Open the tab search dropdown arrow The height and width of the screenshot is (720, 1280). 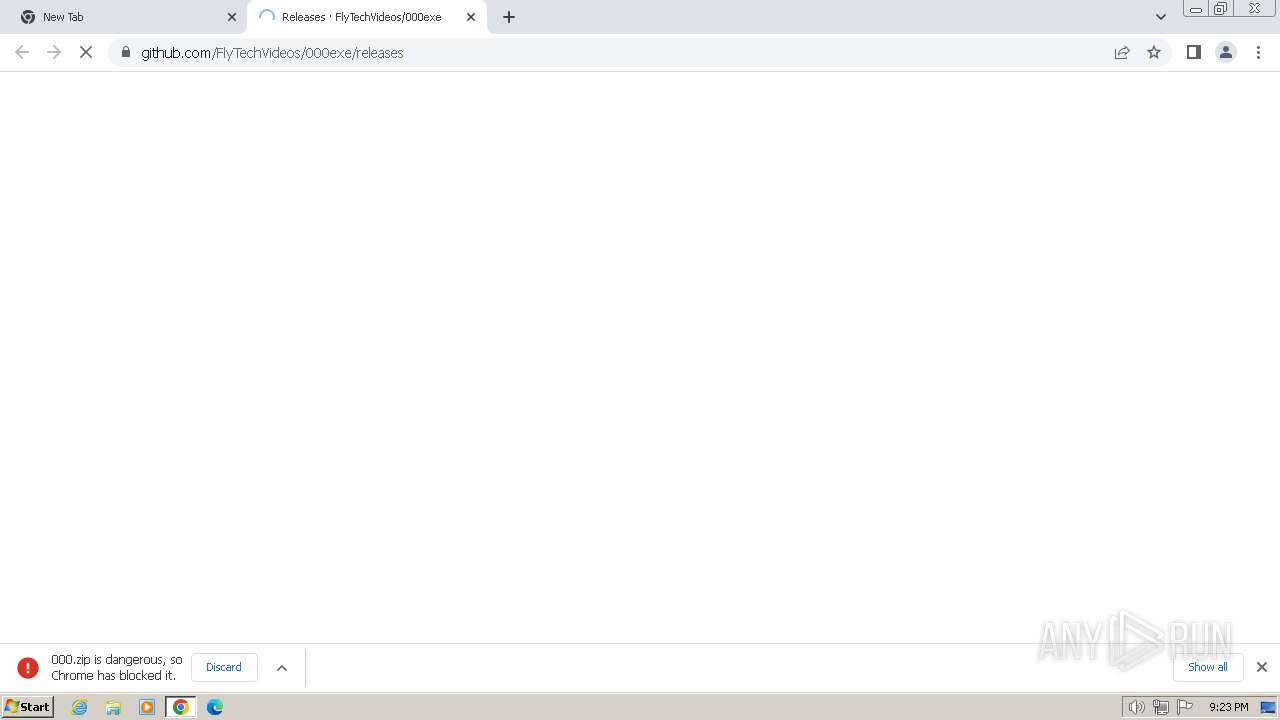[x=1161, y=17]
